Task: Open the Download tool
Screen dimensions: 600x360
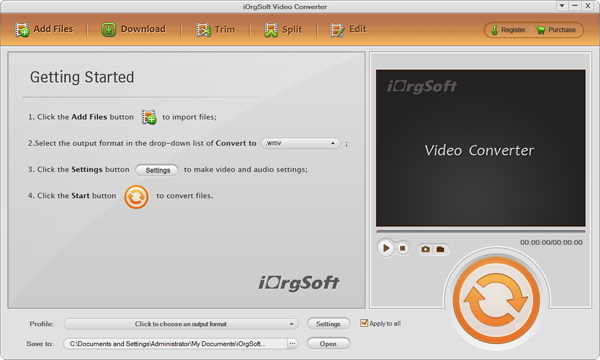Action: point(133,29)
